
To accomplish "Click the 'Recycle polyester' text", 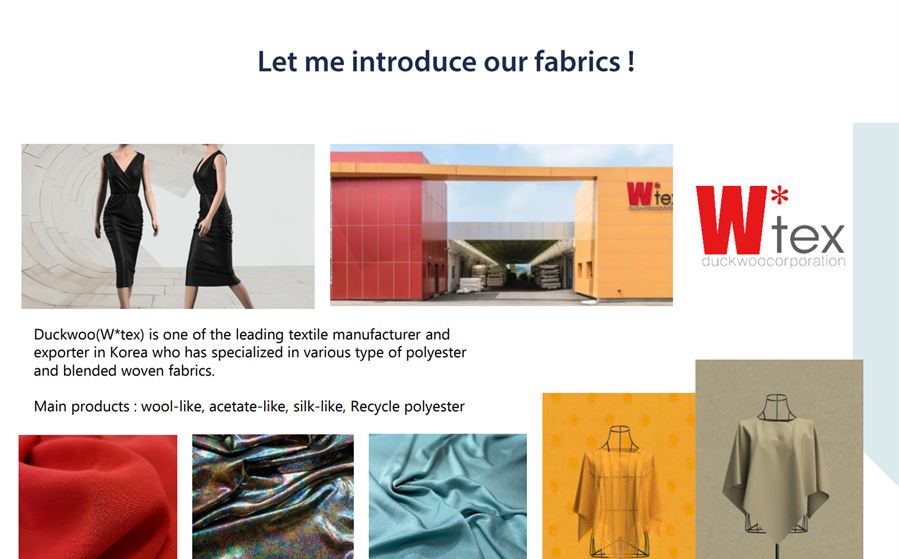I will point(408,406).
